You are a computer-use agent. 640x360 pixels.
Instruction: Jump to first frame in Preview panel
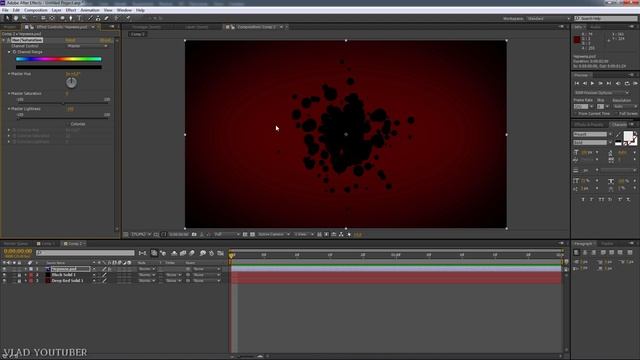pyautogui.click(x=577, y=83)
